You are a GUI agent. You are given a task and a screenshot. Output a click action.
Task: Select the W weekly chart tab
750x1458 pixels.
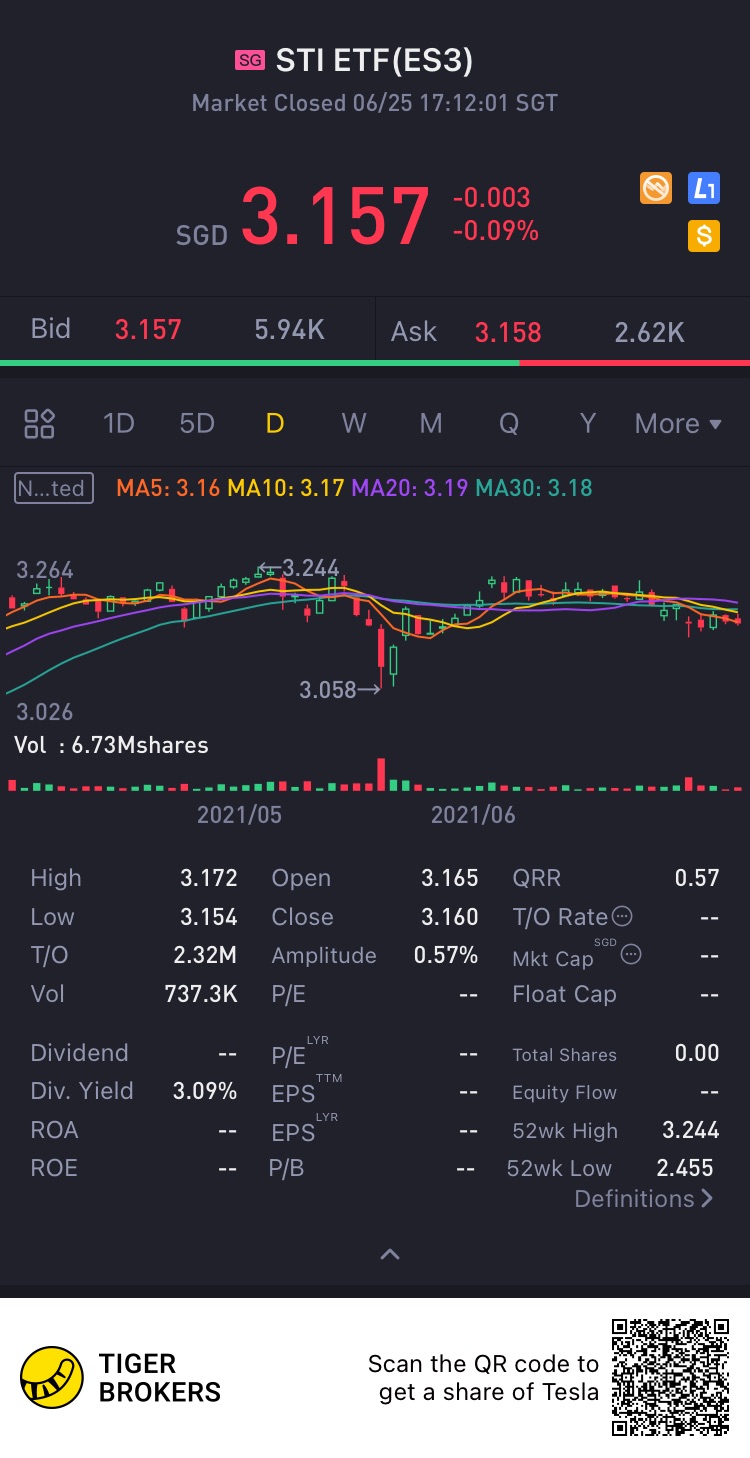[x=353, y=424]
